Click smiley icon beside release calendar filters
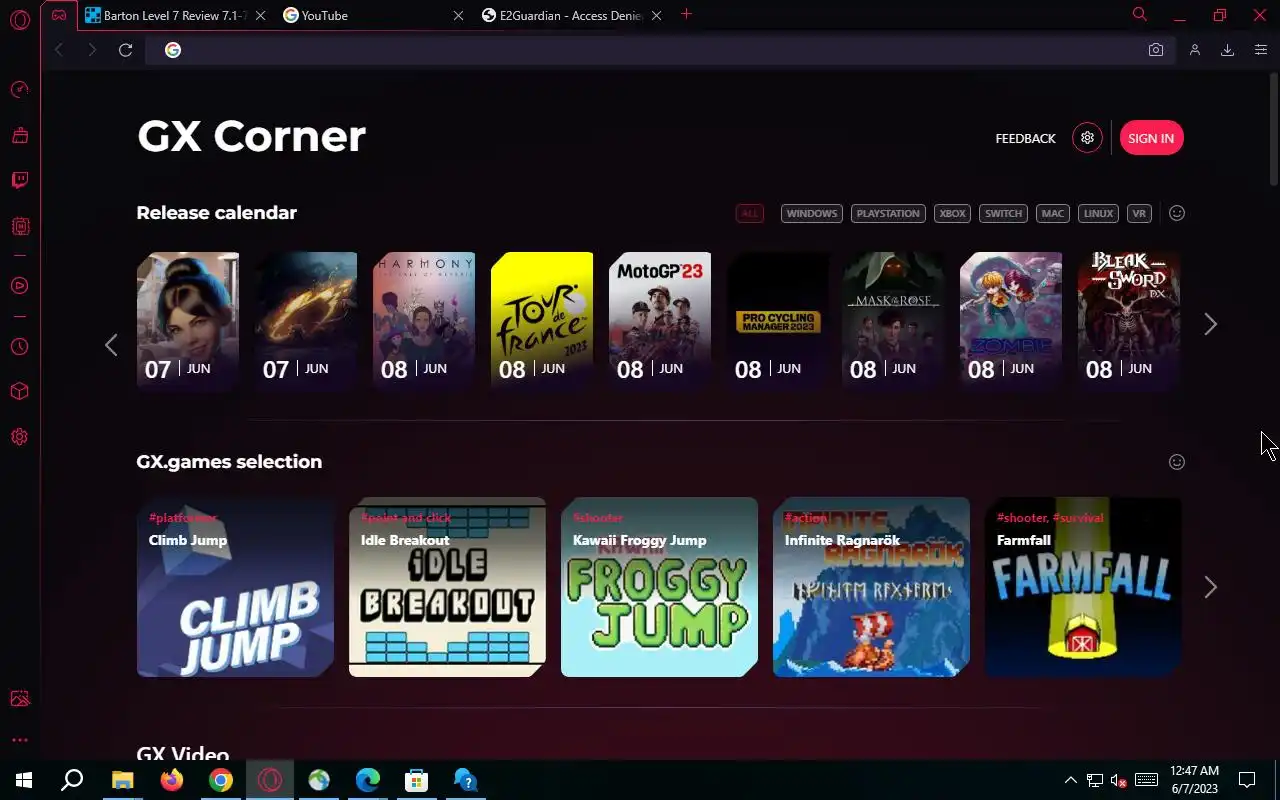The image size is (1280, 800). [1177, 213]
